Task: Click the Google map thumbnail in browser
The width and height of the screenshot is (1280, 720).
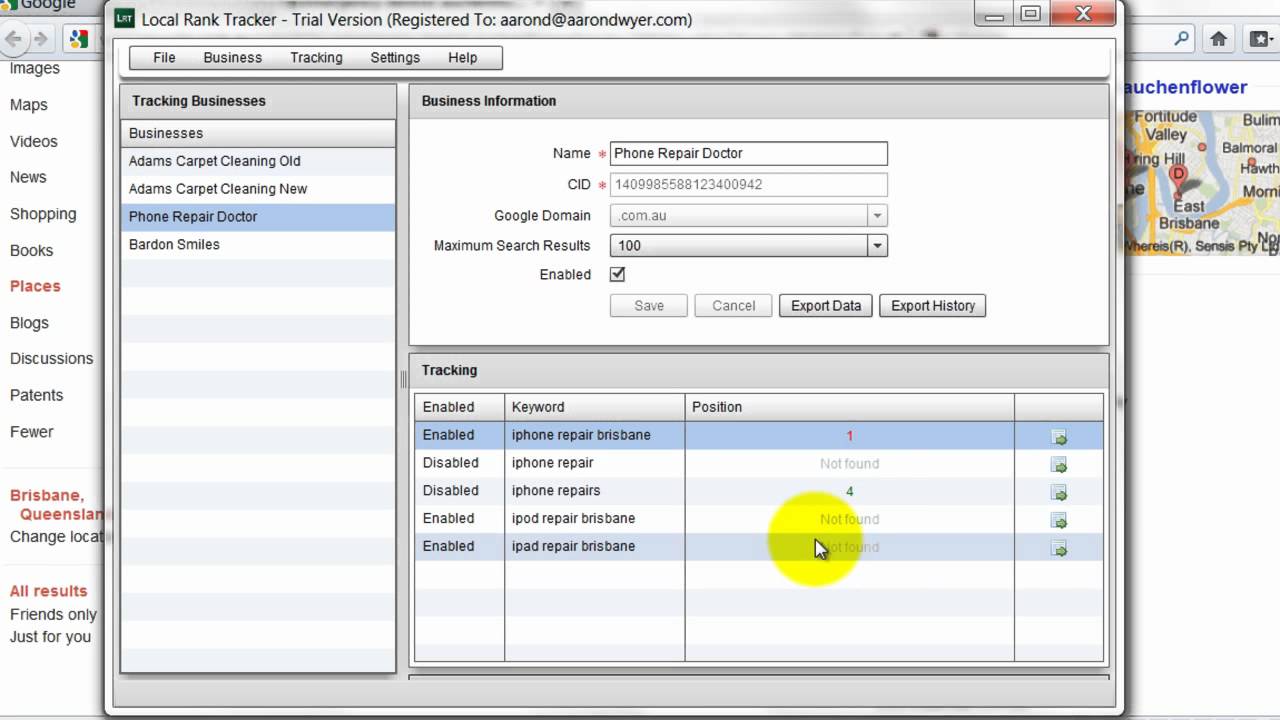Action: pos(1201,182)
